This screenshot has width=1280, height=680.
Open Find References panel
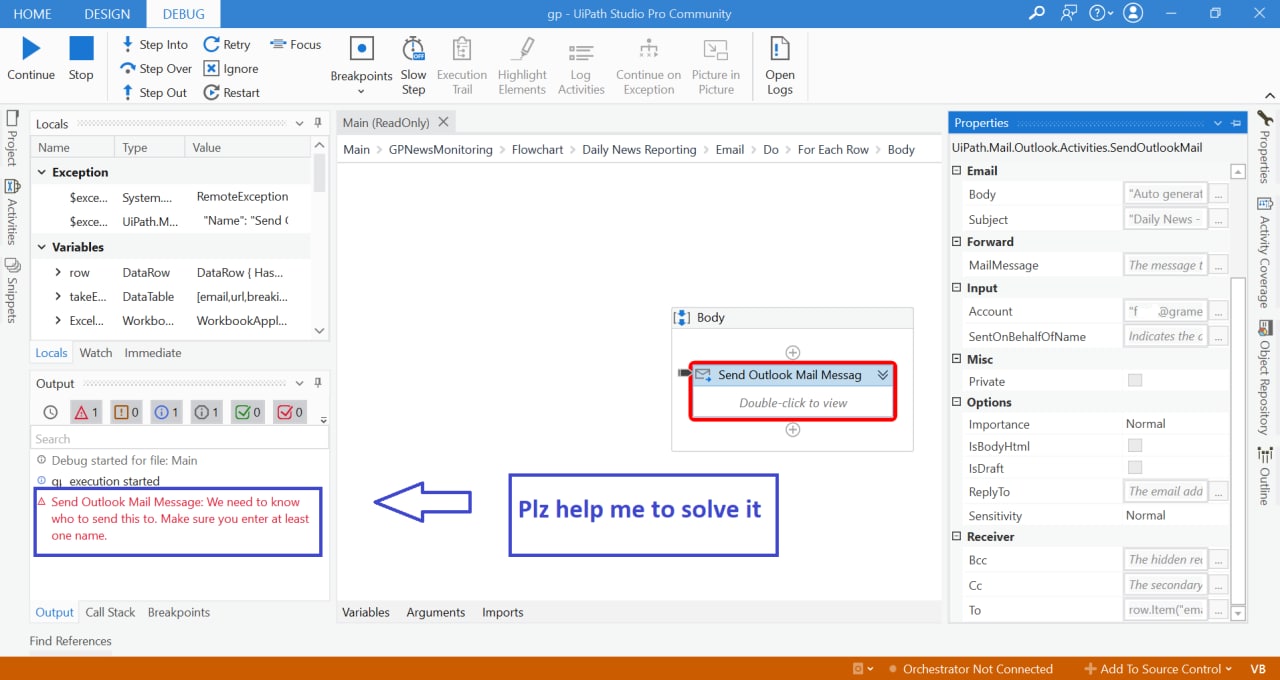click(70, 641)
